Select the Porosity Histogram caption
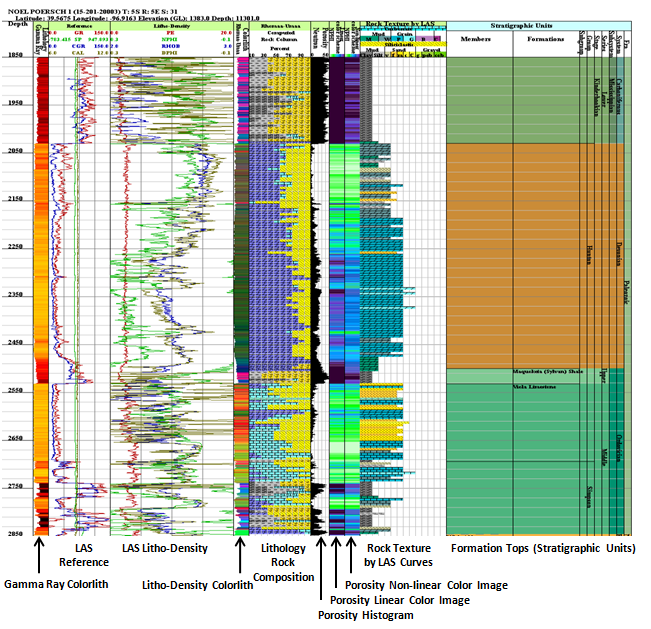Viewport: 651px width, 629px height. pyautogui.click(x=366, y=615)
